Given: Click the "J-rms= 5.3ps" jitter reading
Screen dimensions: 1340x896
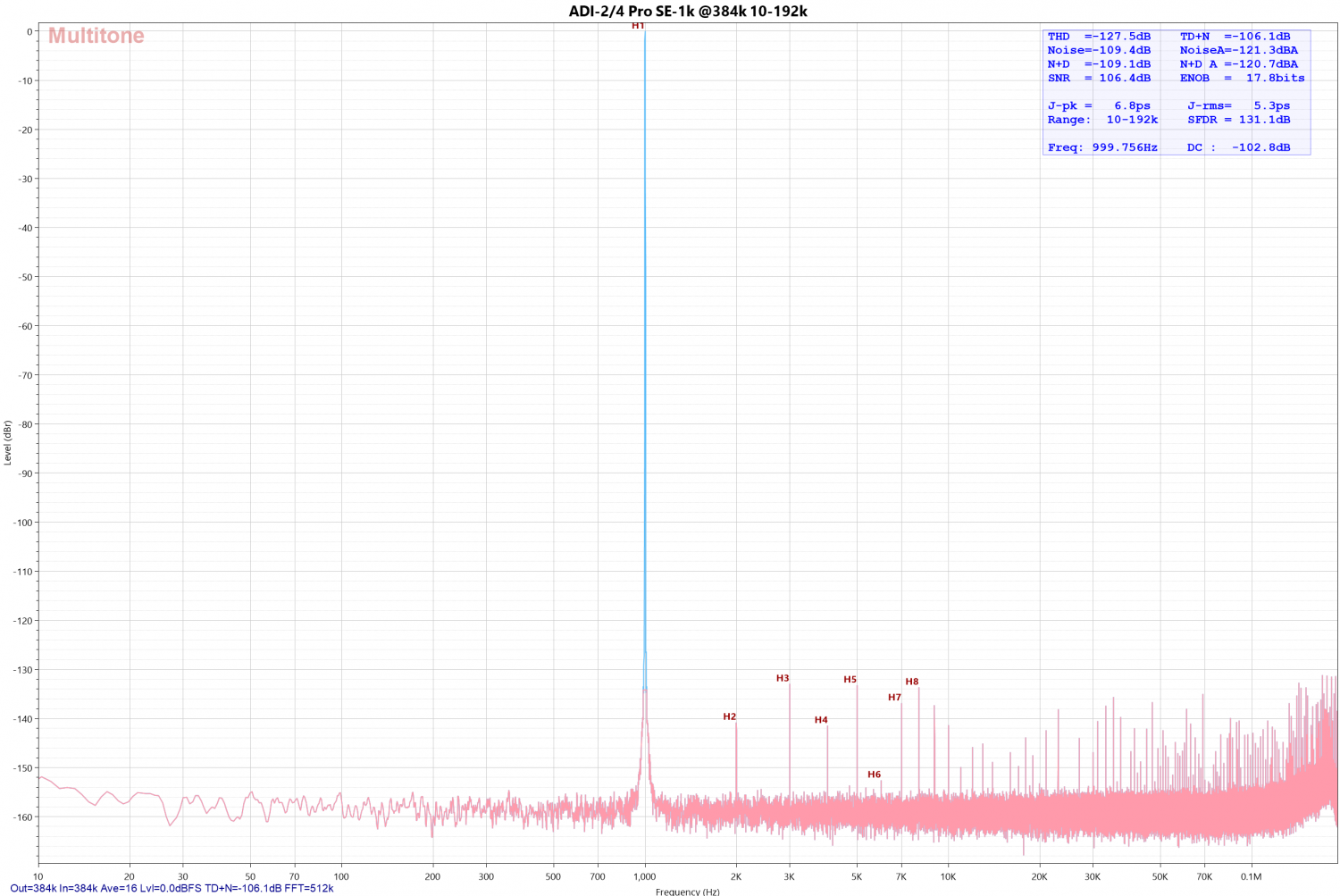Looking at the screenshot, I should click(x=1238, y=105).
